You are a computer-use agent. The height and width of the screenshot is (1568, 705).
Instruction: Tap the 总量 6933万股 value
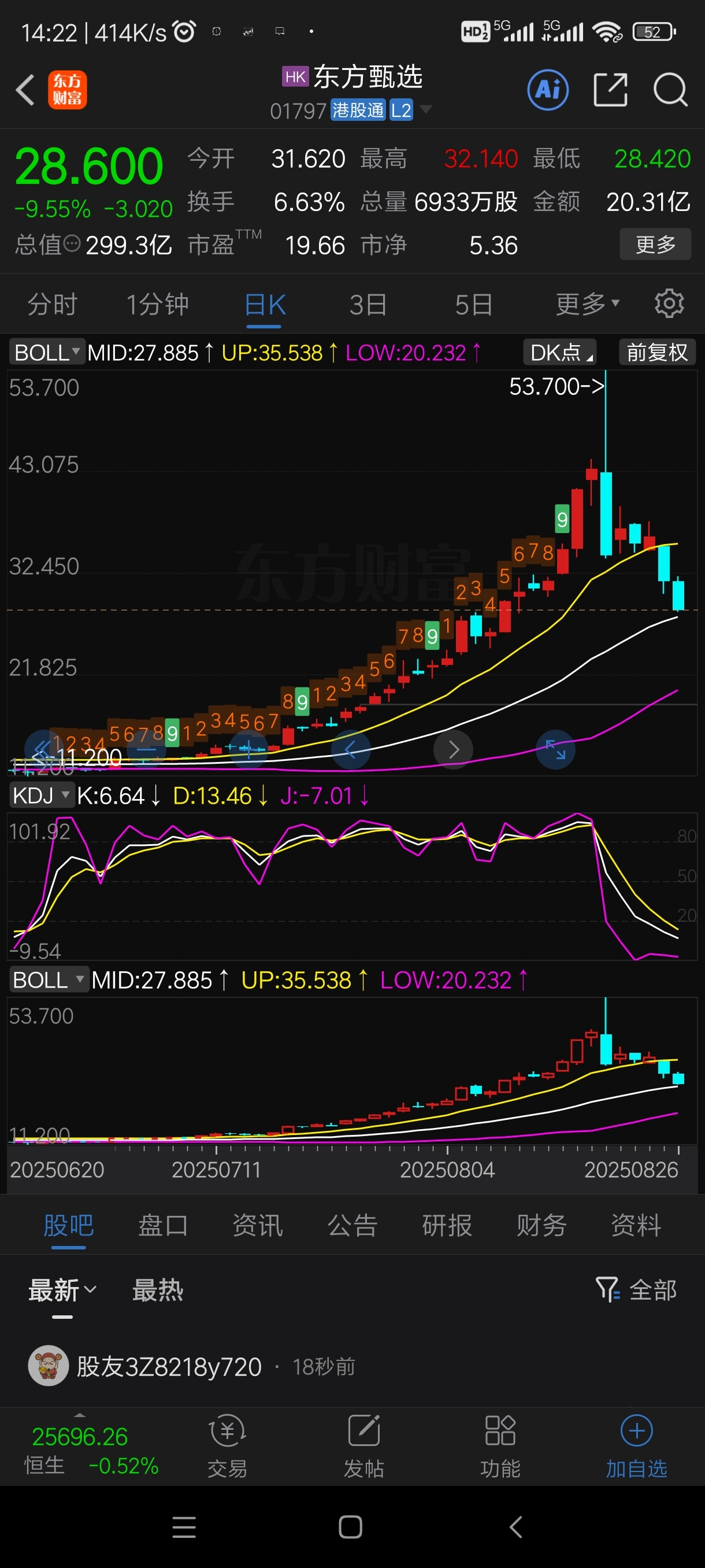pyautogui.click(x=466, y=201)
